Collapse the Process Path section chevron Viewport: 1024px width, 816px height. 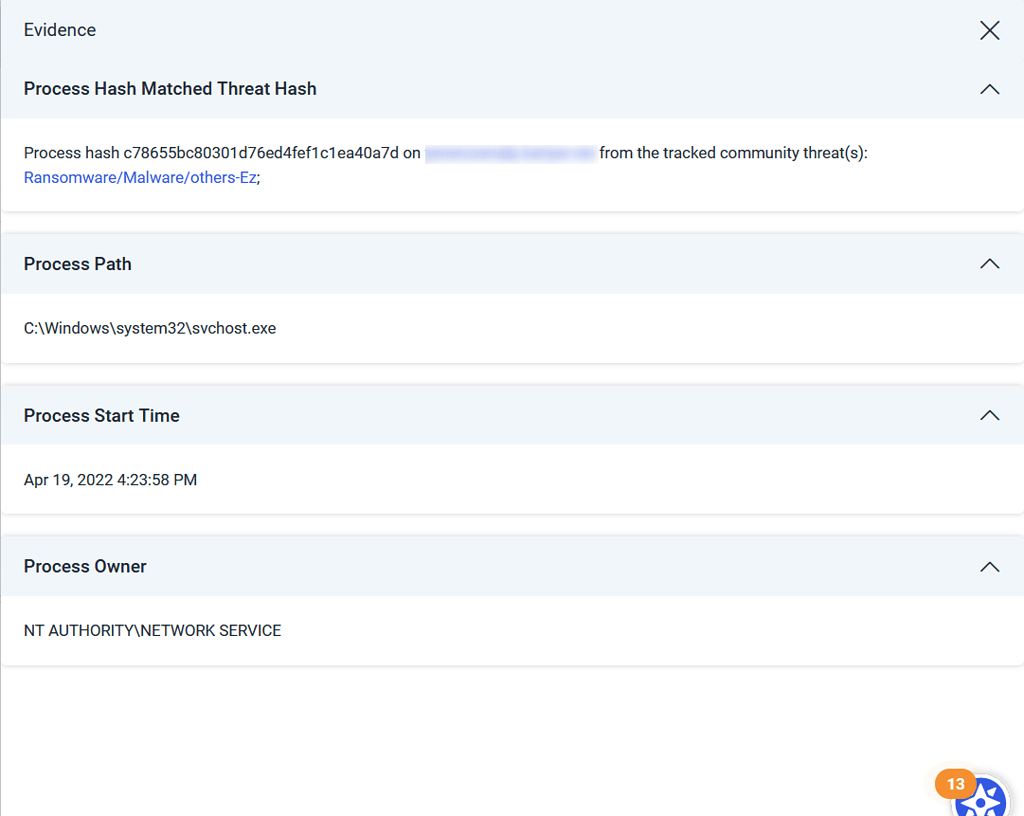(989, 264)
